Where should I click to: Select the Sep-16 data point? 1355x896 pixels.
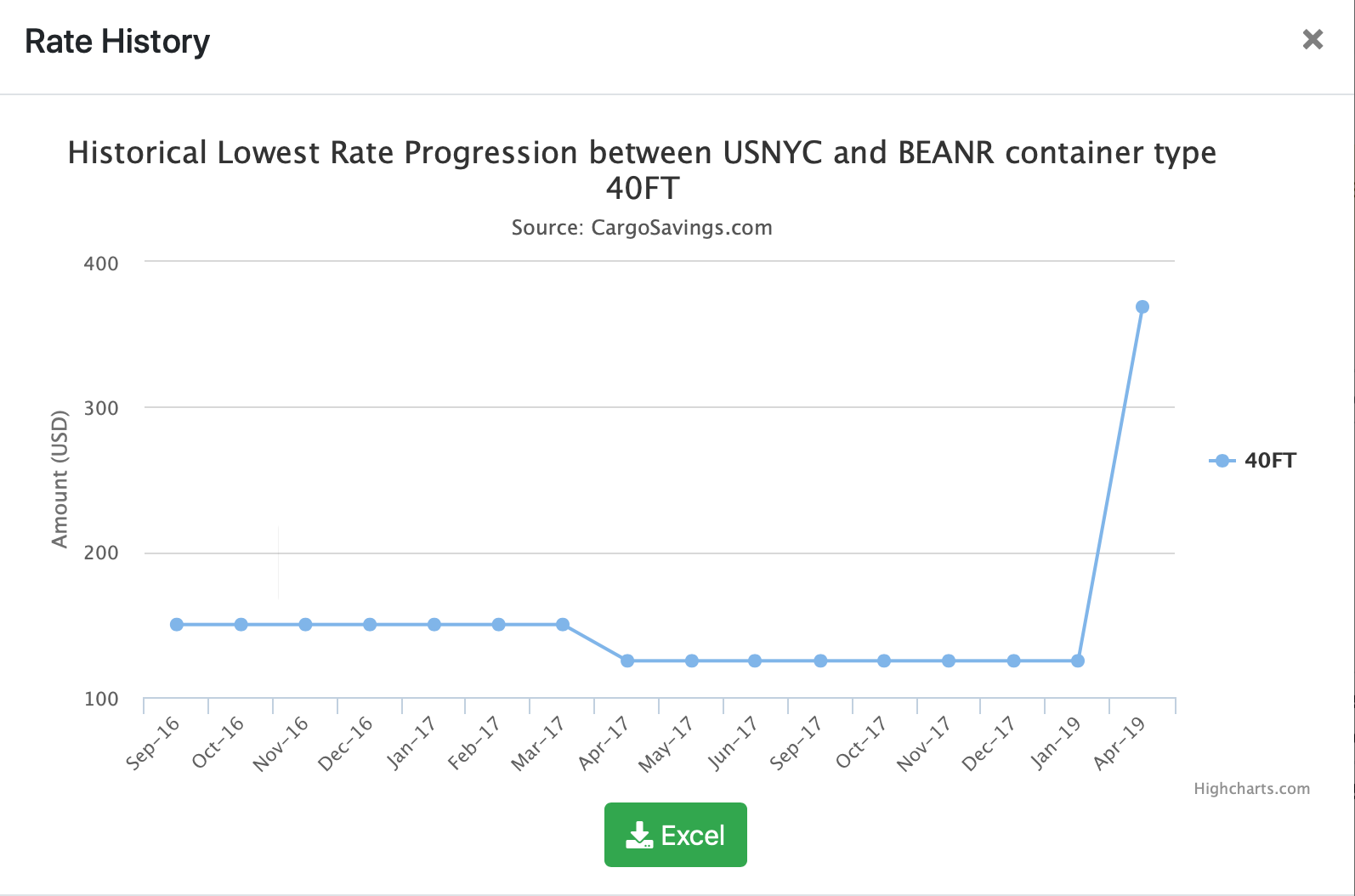coord(177,625)
